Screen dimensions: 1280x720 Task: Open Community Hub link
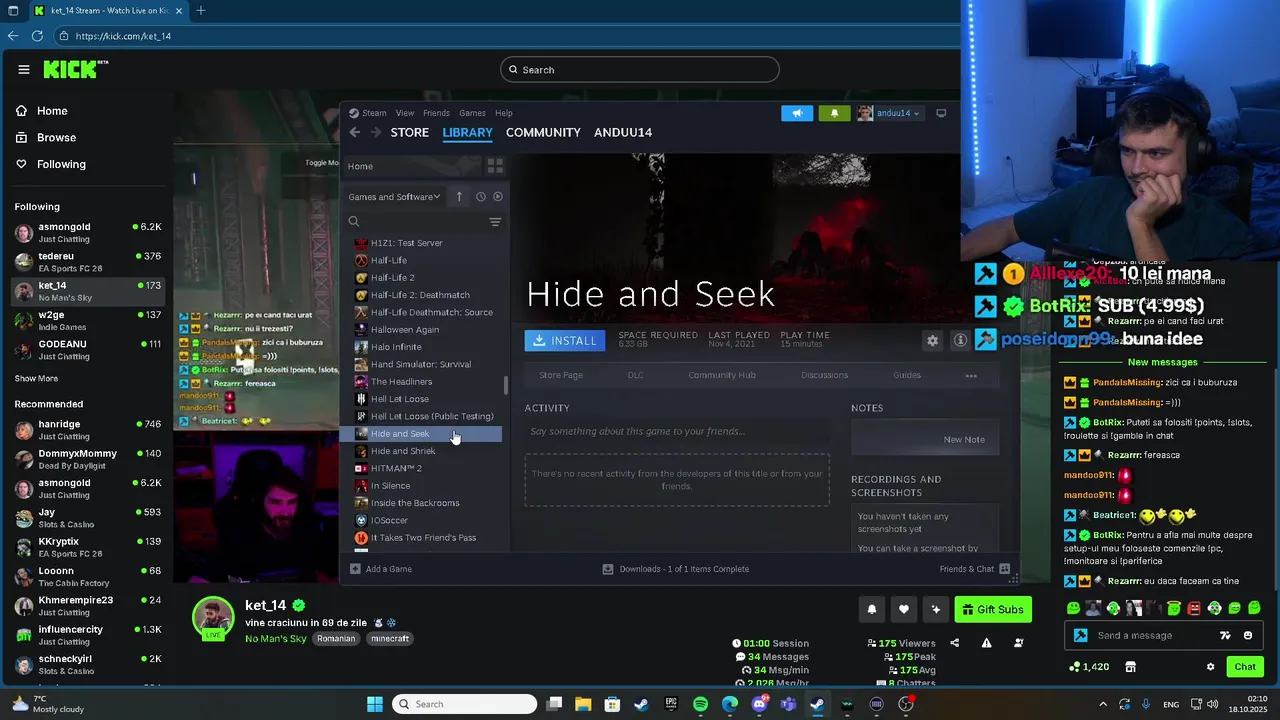point(722,375)
